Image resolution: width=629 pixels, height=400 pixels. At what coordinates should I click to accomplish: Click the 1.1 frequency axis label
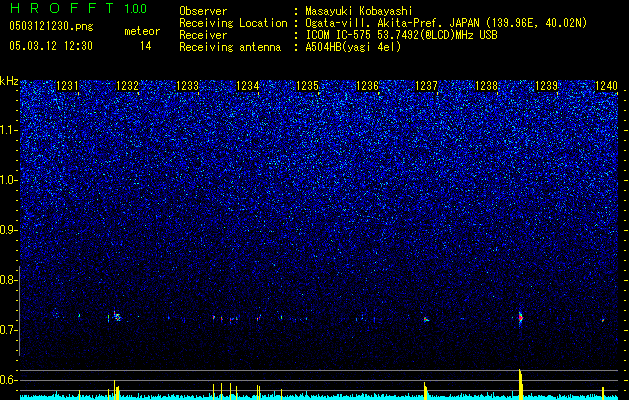tap(9, 130)
